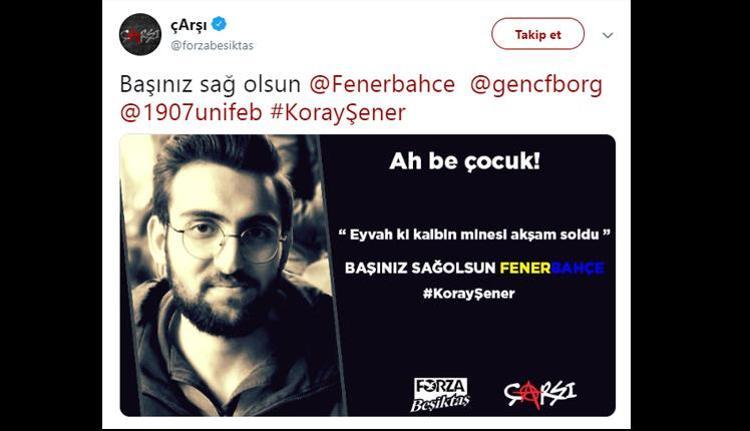Click the blue verified badge
The width and height of the screenshot is (750, 431).
coord(219,24)
